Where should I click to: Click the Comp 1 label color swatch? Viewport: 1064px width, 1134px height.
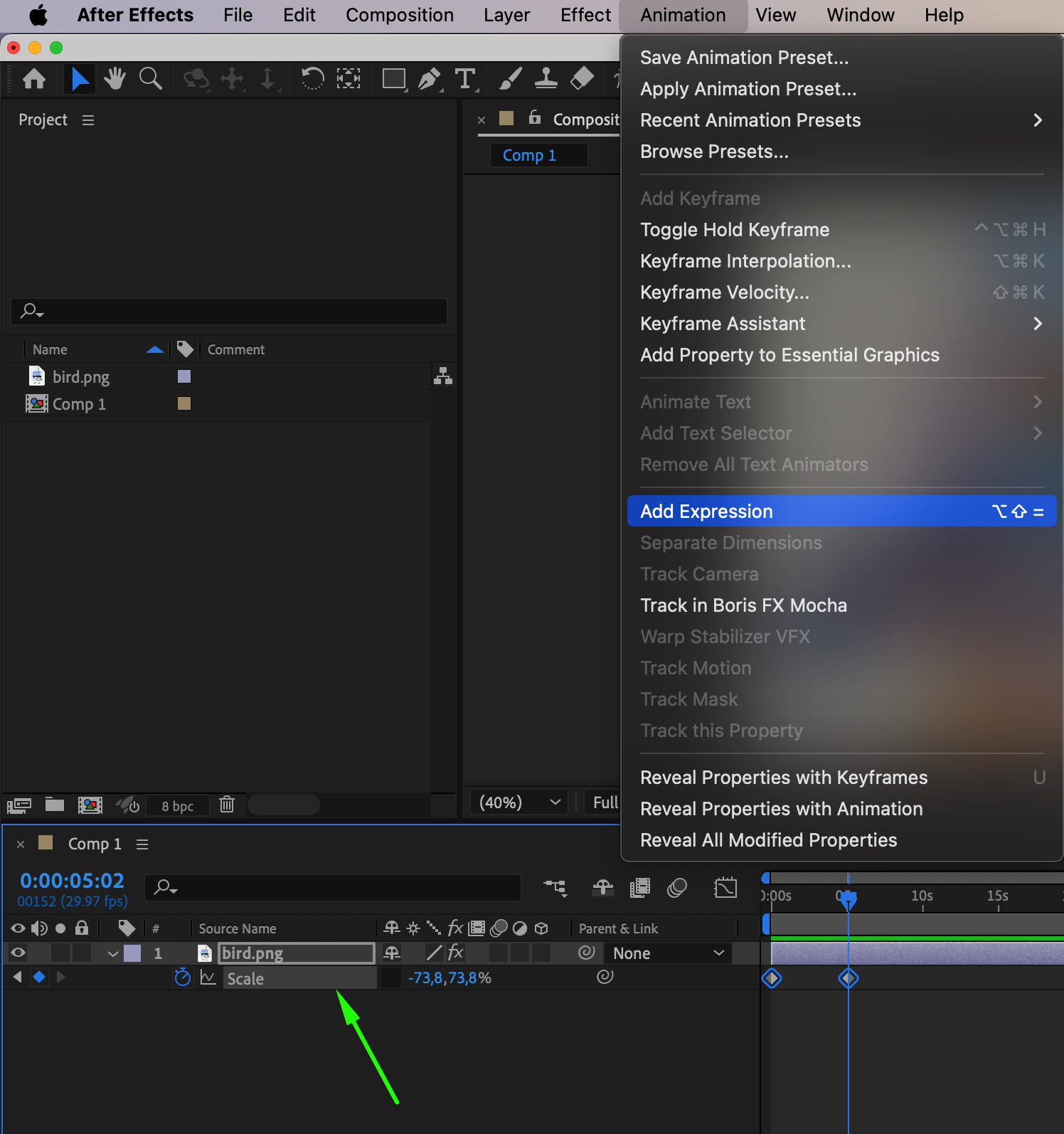coord(183,403)
